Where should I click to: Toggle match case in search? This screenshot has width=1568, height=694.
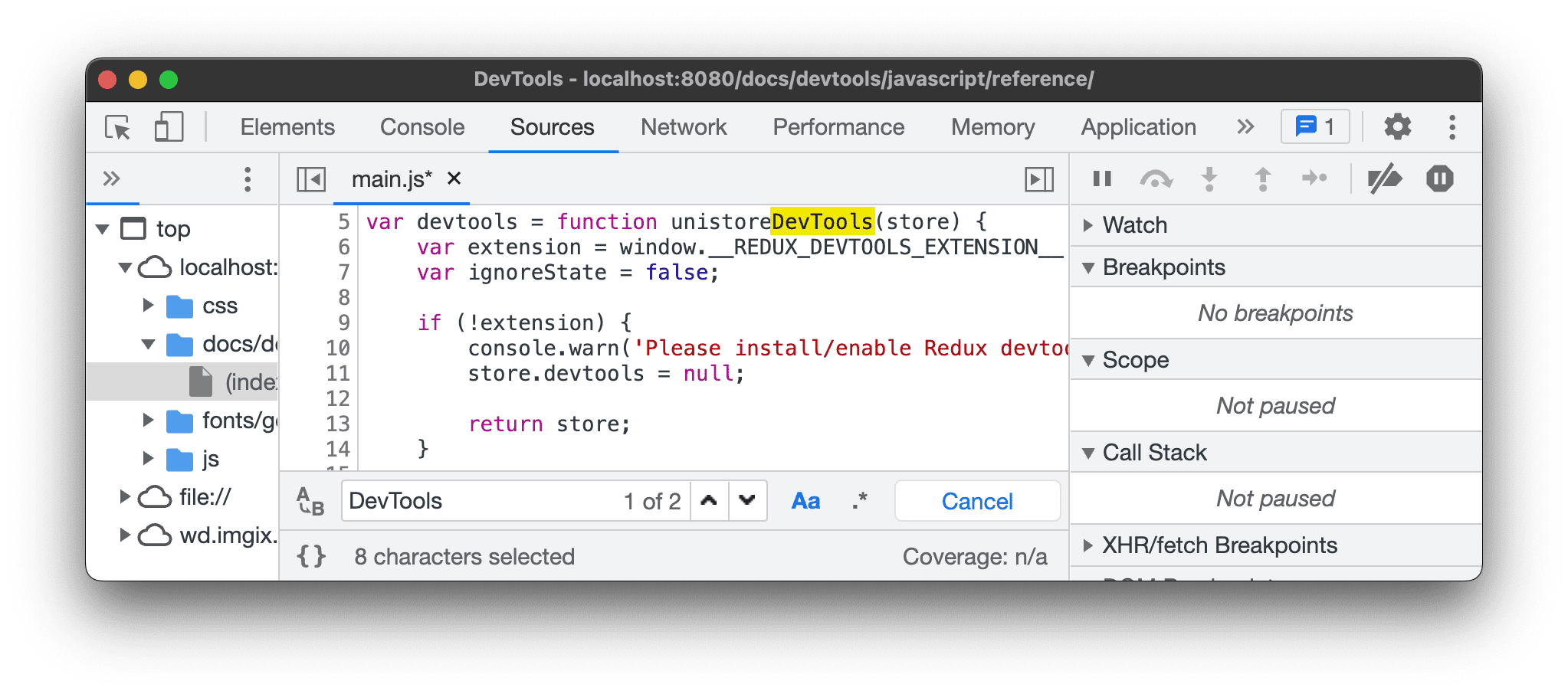click(805, 501)
